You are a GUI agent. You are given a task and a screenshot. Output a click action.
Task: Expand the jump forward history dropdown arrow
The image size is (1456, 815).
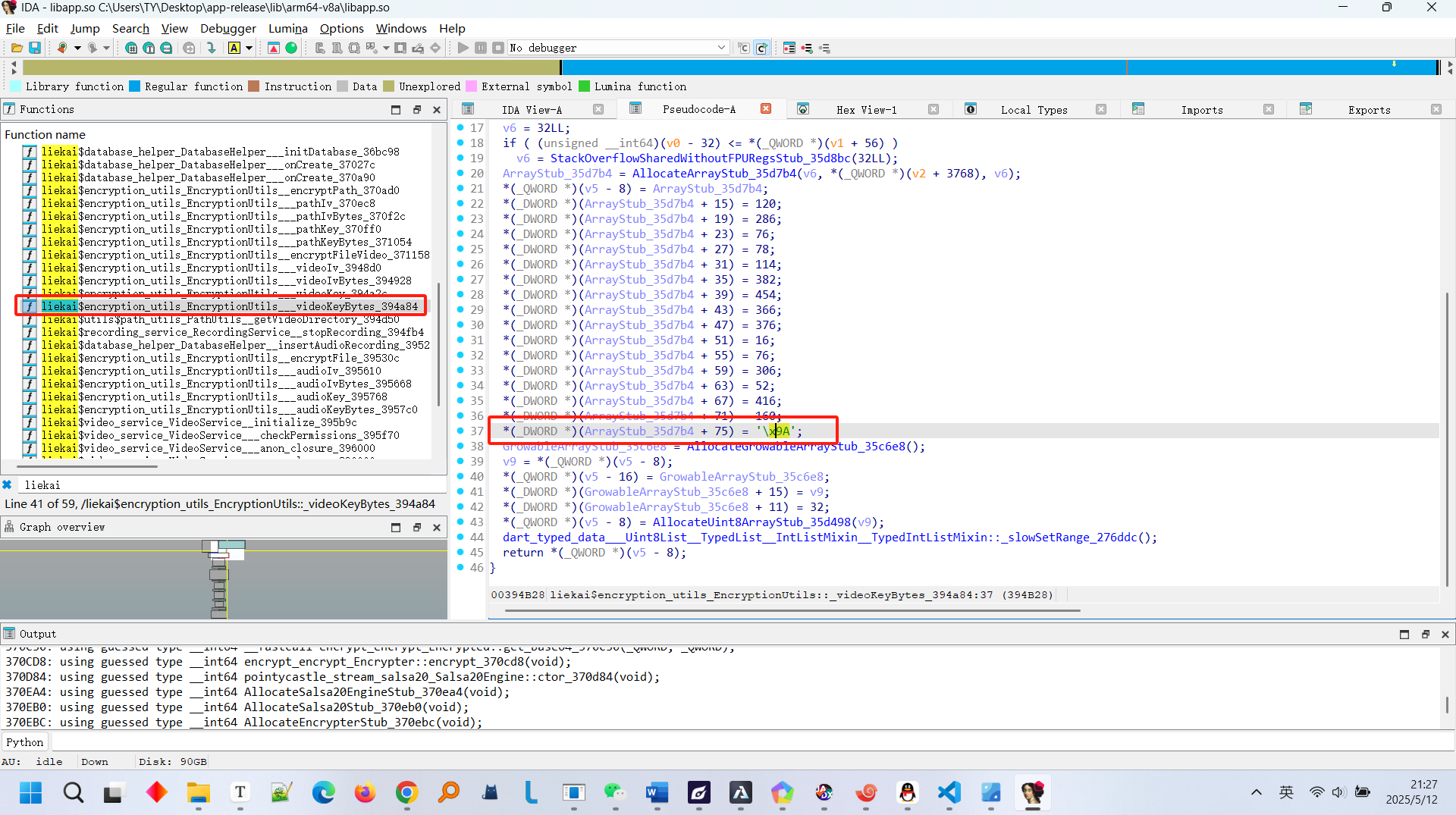(107, 48)
